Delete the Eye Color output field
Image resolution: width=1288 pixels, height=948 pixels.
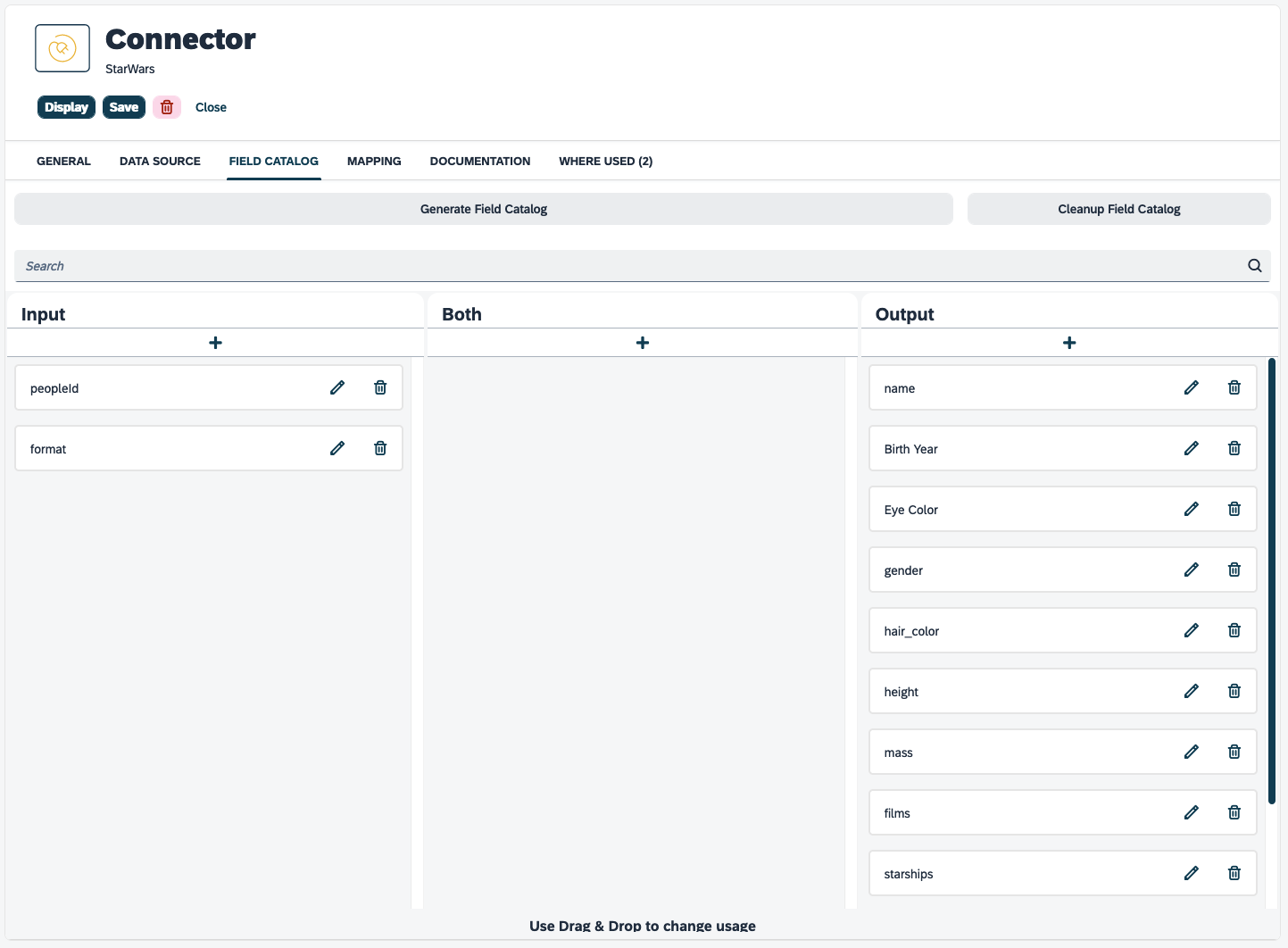(x=1234, y=509)
